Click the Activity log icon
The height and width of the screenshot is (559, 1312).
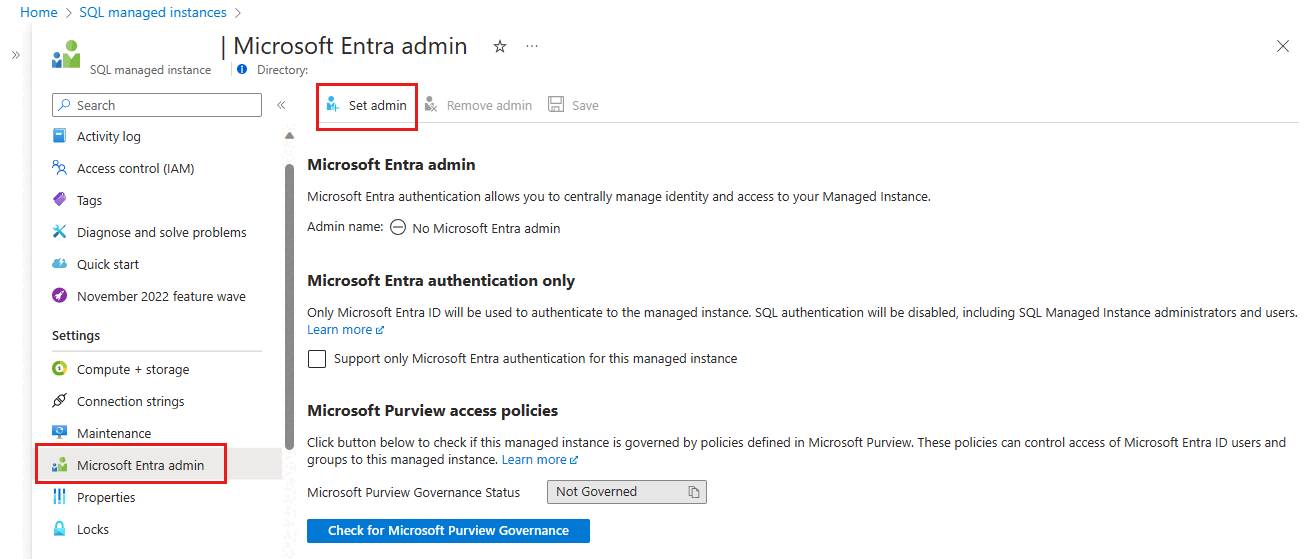click(60, 136)
